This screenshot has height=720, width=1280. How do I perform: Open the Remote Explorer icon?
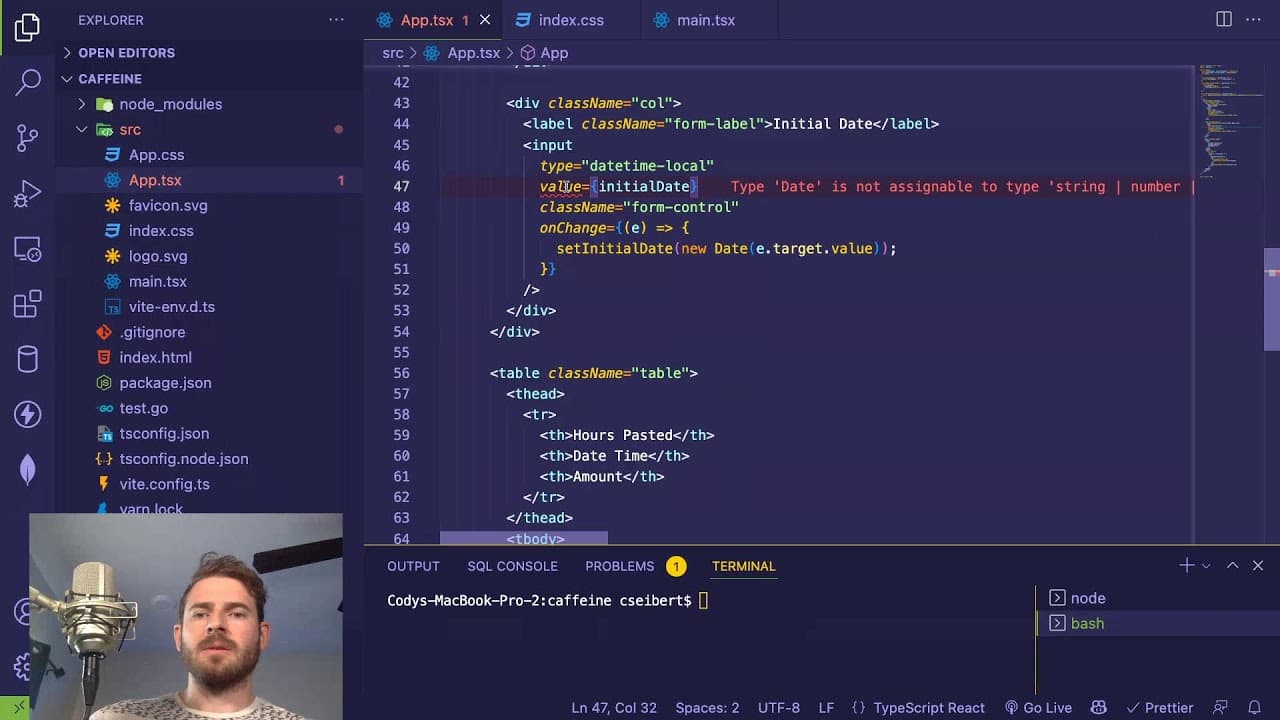coord(28,248)
